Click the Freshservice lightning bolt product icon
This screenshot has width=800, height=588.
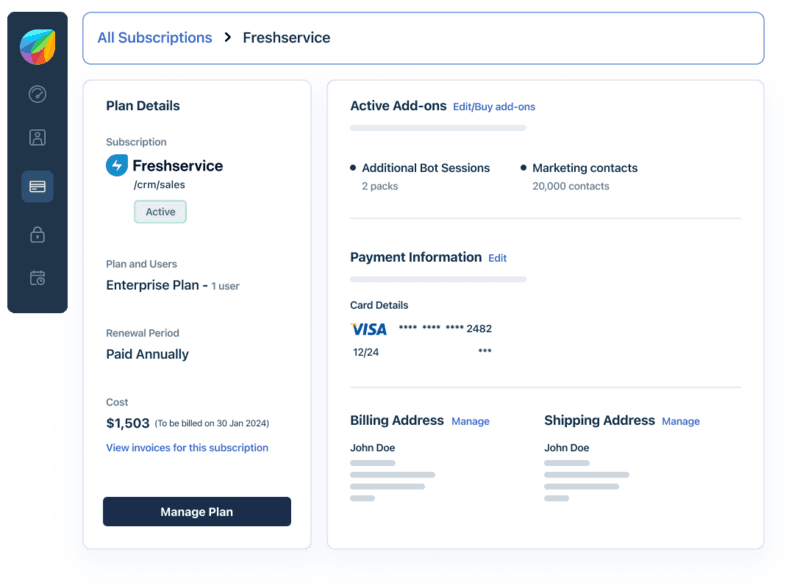[x=117, y=165]
